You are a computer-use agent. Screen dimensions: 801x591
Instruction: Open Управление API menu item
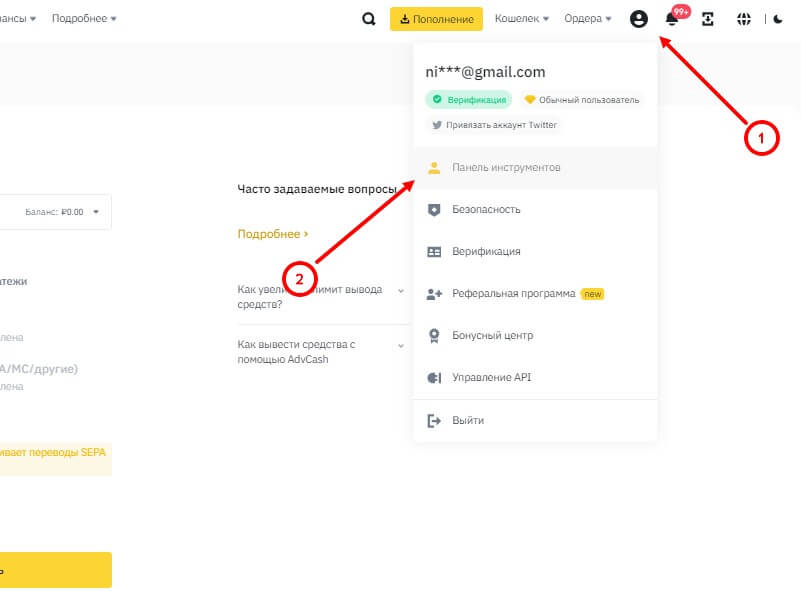pyautogui.click(x=491, y=378)
